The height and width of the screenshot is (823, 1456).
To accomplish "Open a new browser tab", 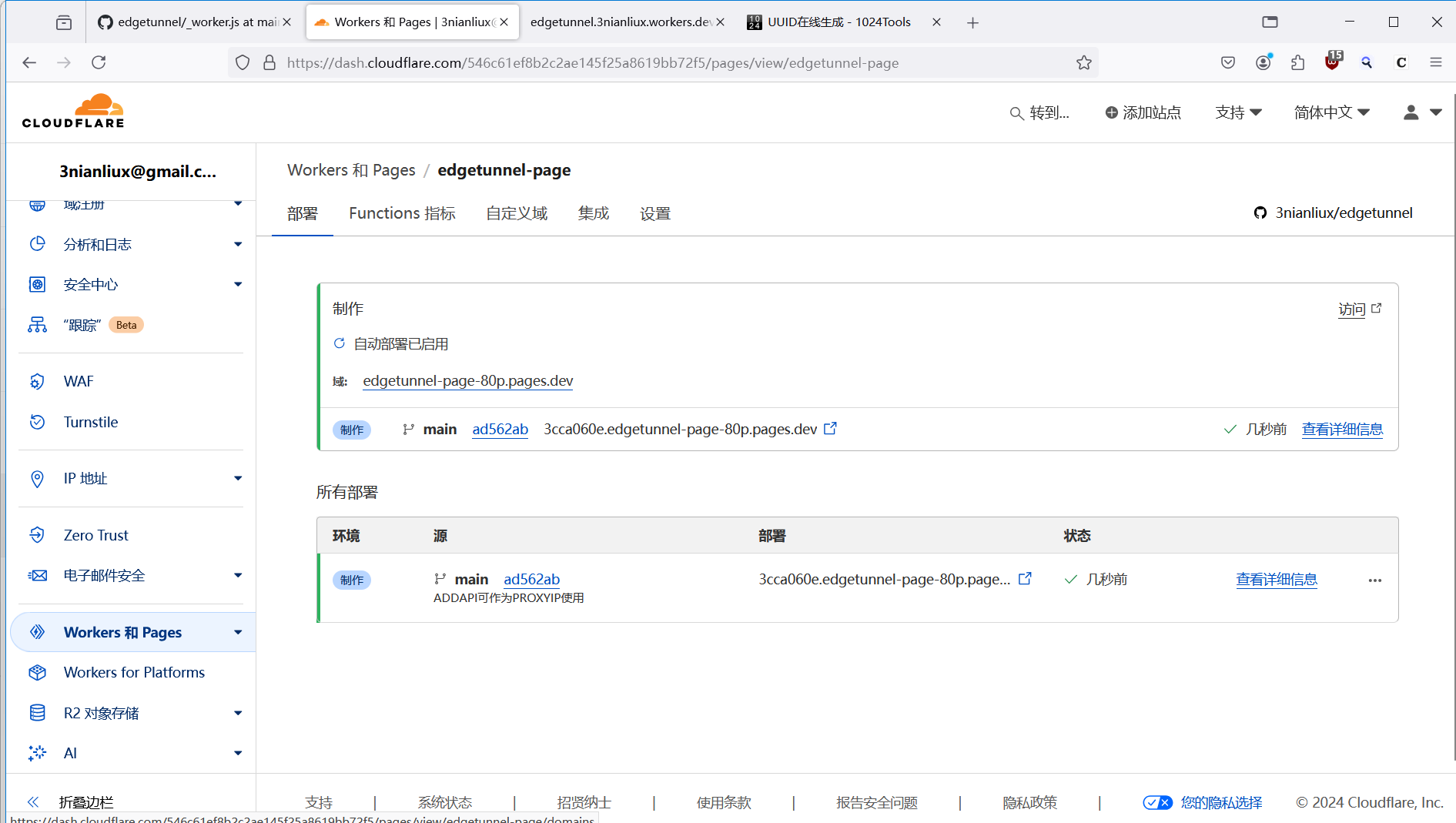I will 972,22.
